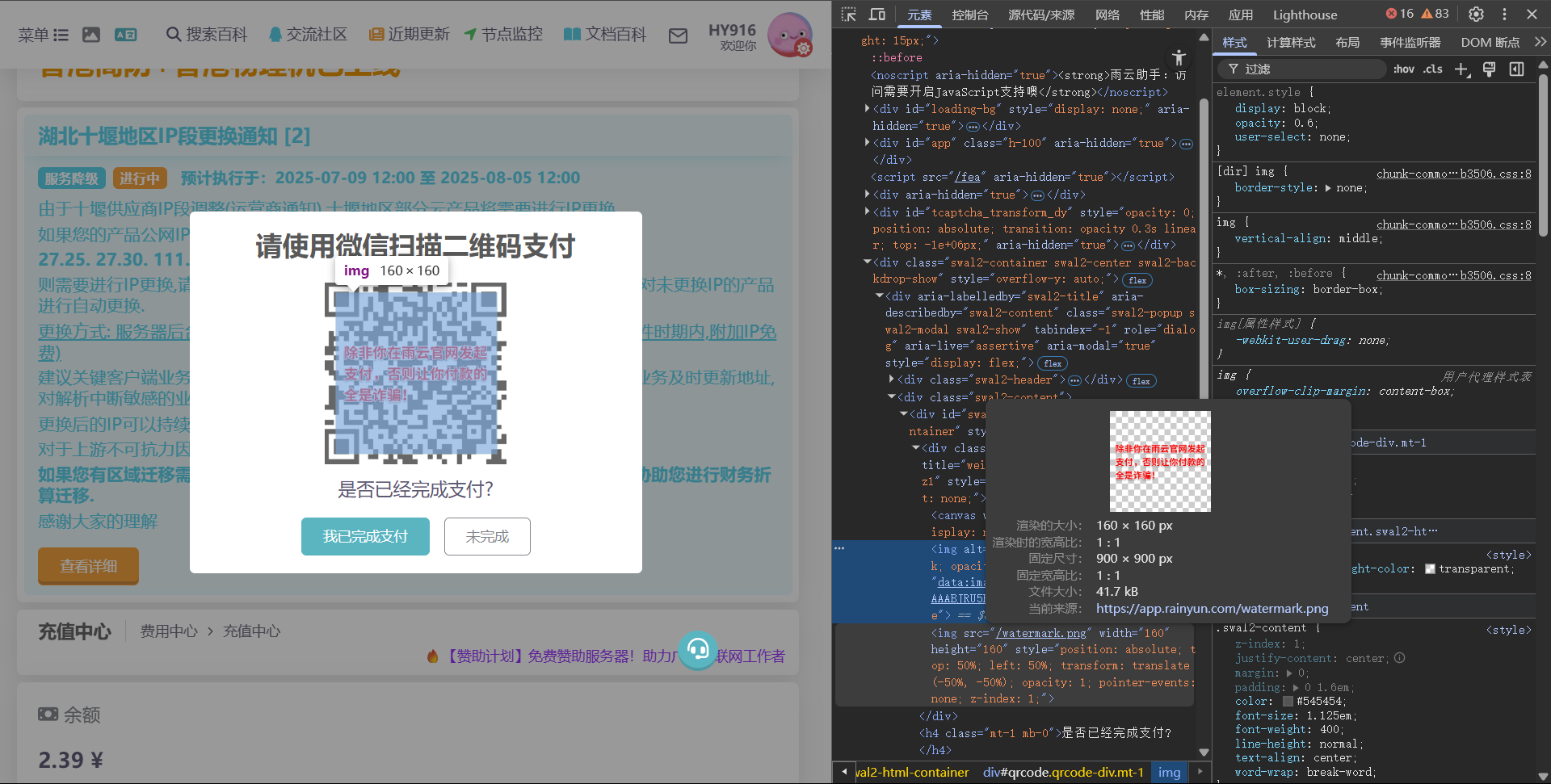The width and height of the screenshot is (1551, 784).
Task: Toggle the :hov element state panel
Action: (x=1403, y=69)
